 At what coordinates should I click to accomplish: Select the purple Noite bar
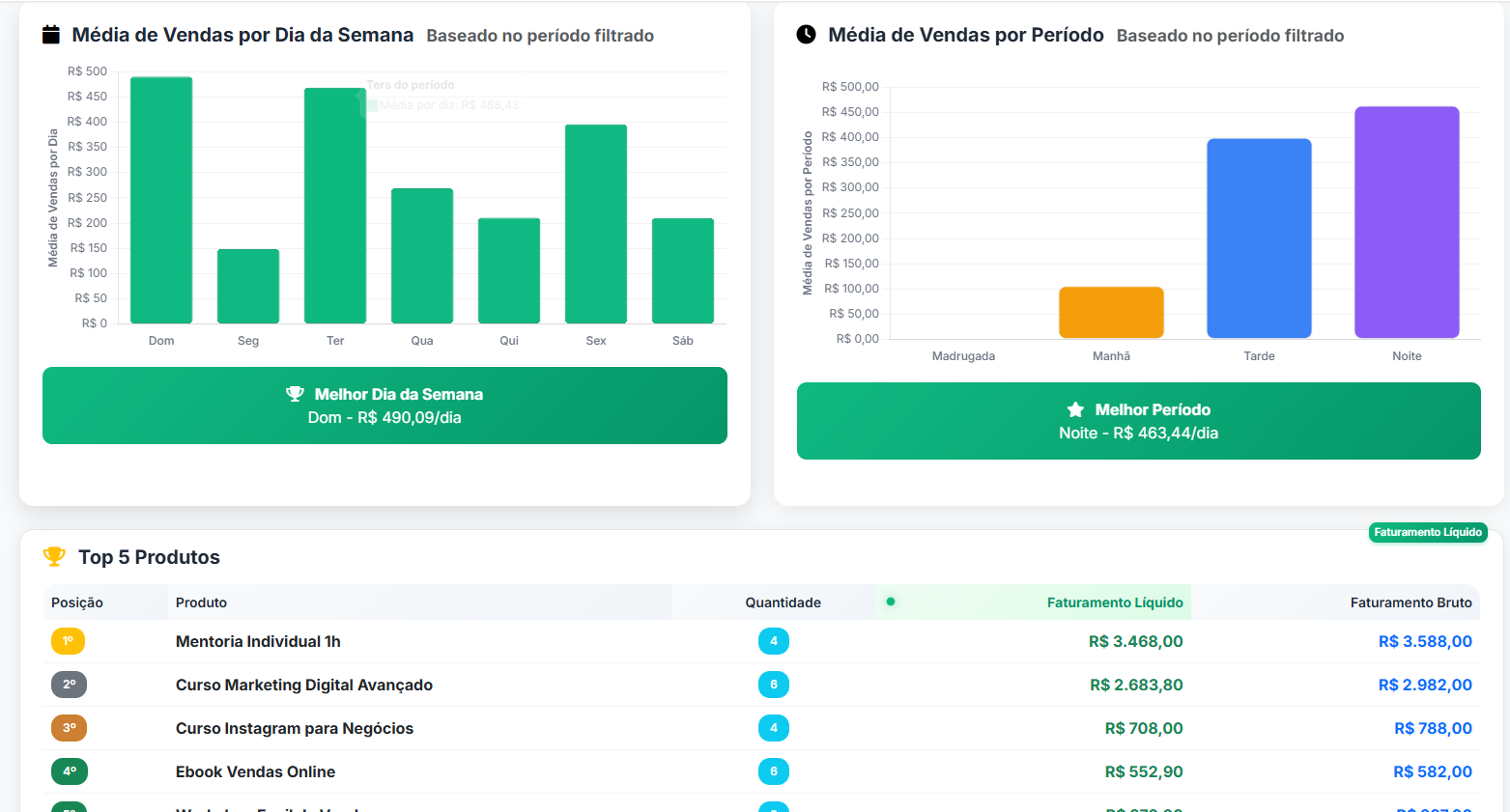coord(1407,222)
